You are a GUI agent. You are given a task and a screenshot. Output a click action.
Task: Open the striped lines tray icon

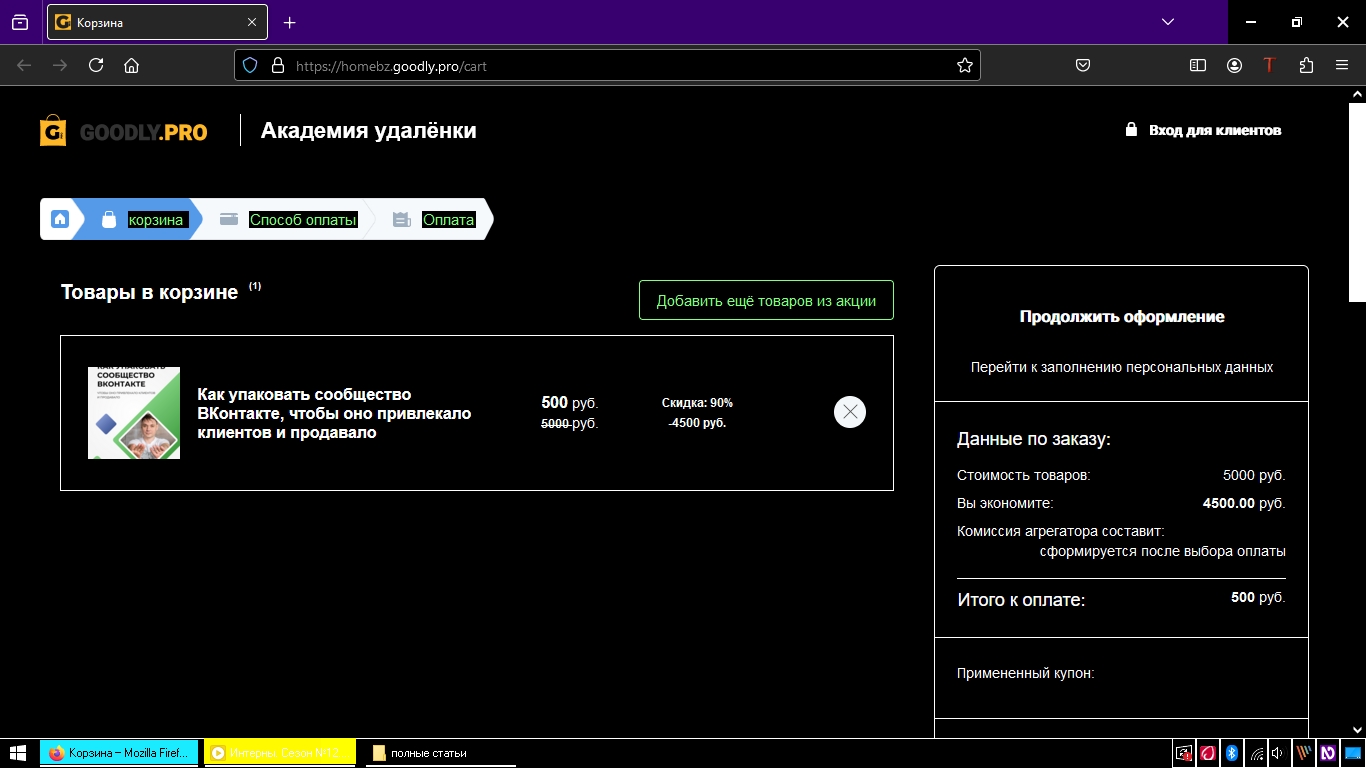pos(1304,753)
